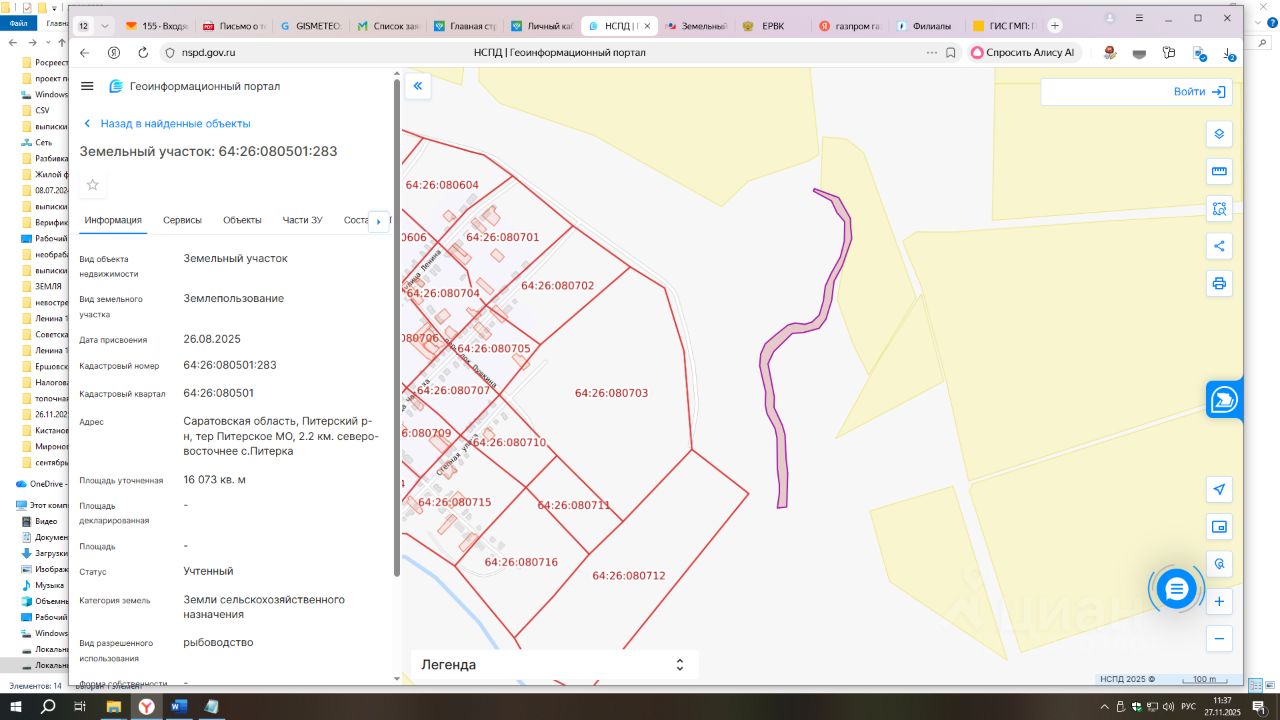Go back in the browser
The image size is (1280, 720).
(x=84, y=53)
